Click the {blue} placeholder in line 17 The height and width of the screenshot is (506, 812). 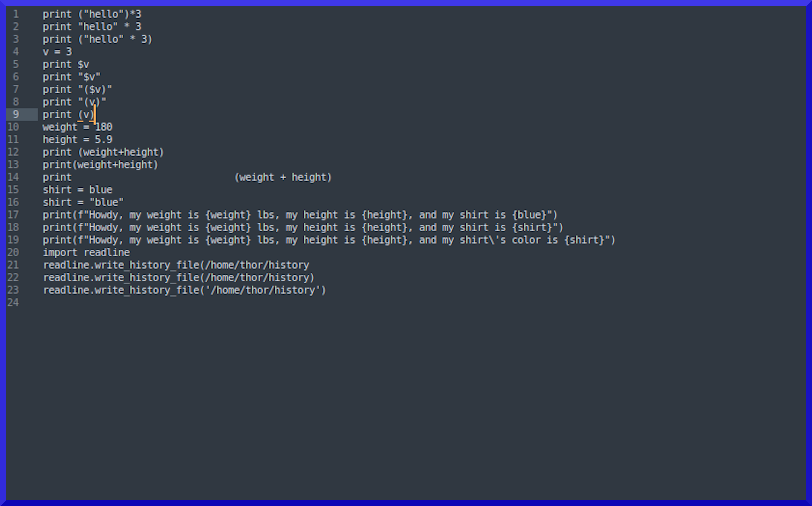click(x=530, y=214)
